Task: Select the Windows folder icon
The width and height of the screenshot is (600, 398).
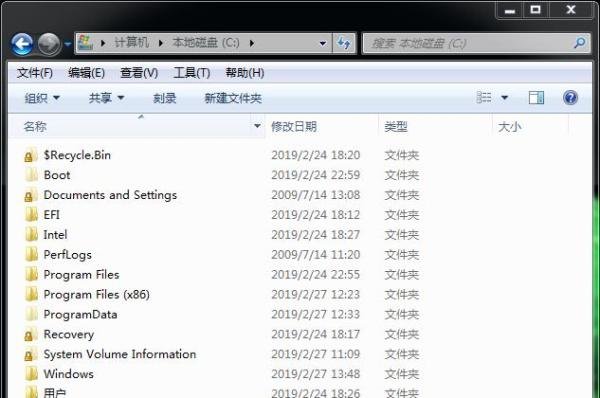Action: (x=31, y=374)
